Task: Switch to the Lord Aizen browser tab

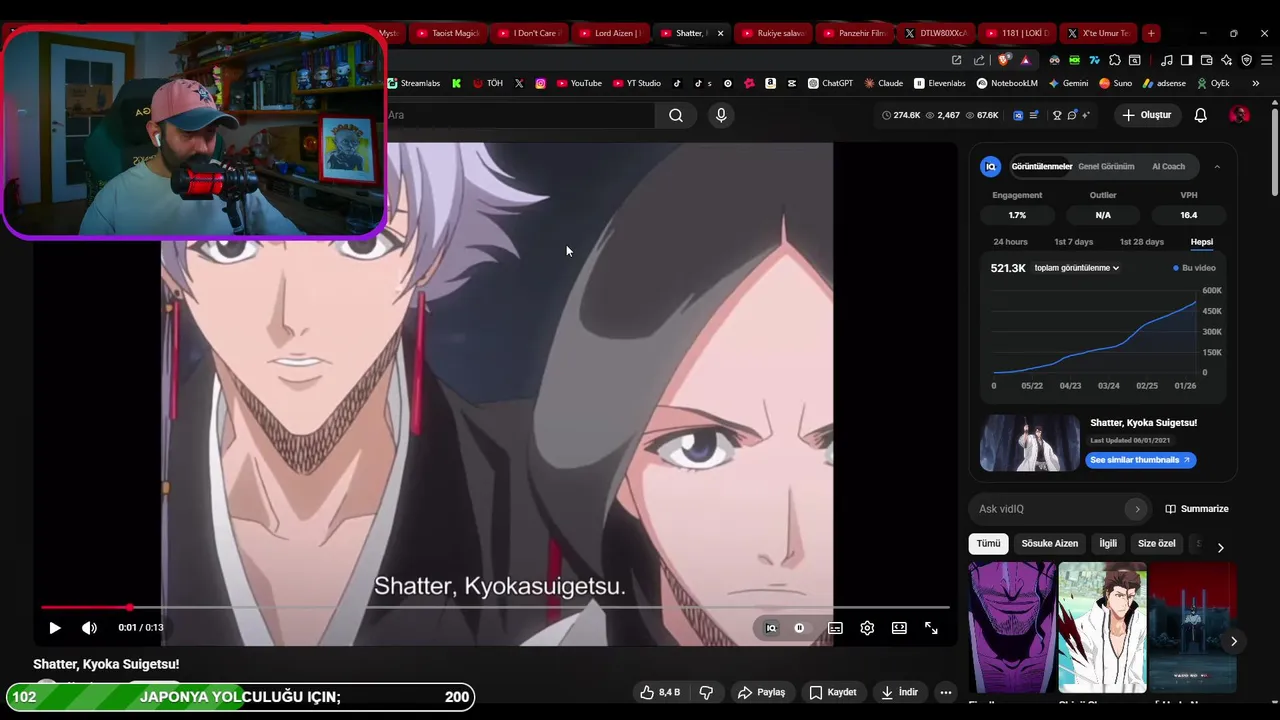Action: pos(611,33)
